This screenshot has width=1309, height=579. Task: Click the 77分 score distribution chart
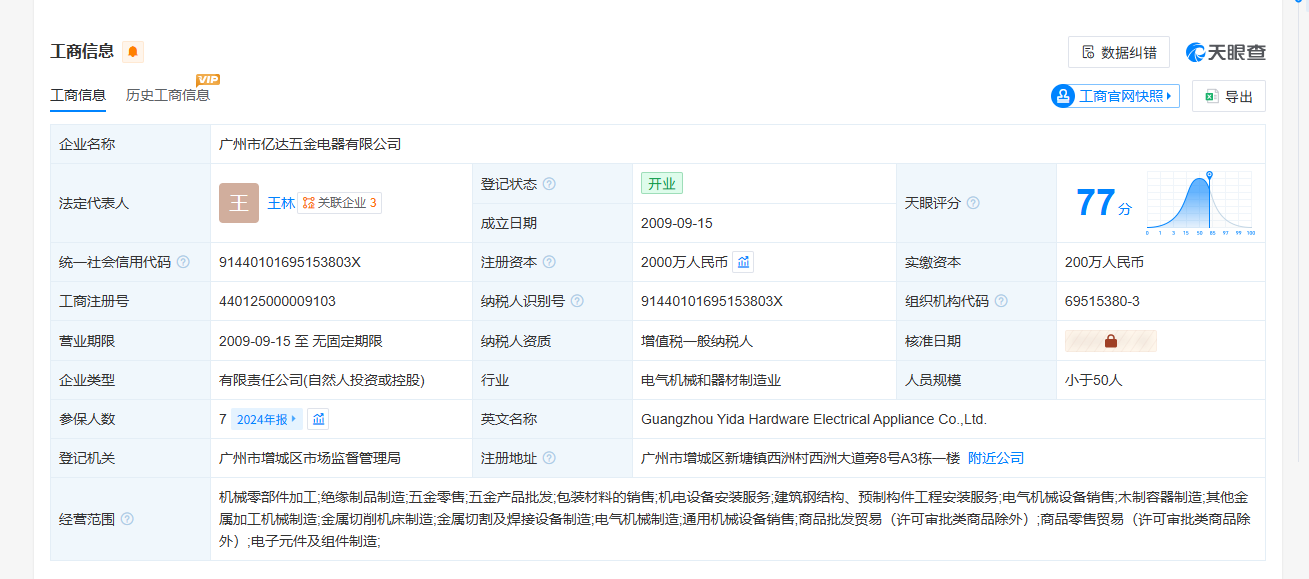point(1200,203)
